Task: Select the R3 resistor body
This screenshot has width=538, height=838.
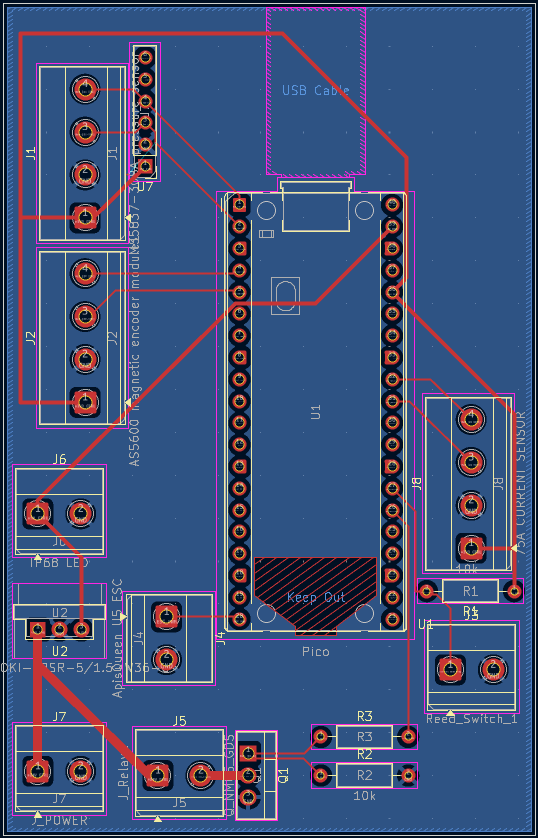Action: coord(364,736)
